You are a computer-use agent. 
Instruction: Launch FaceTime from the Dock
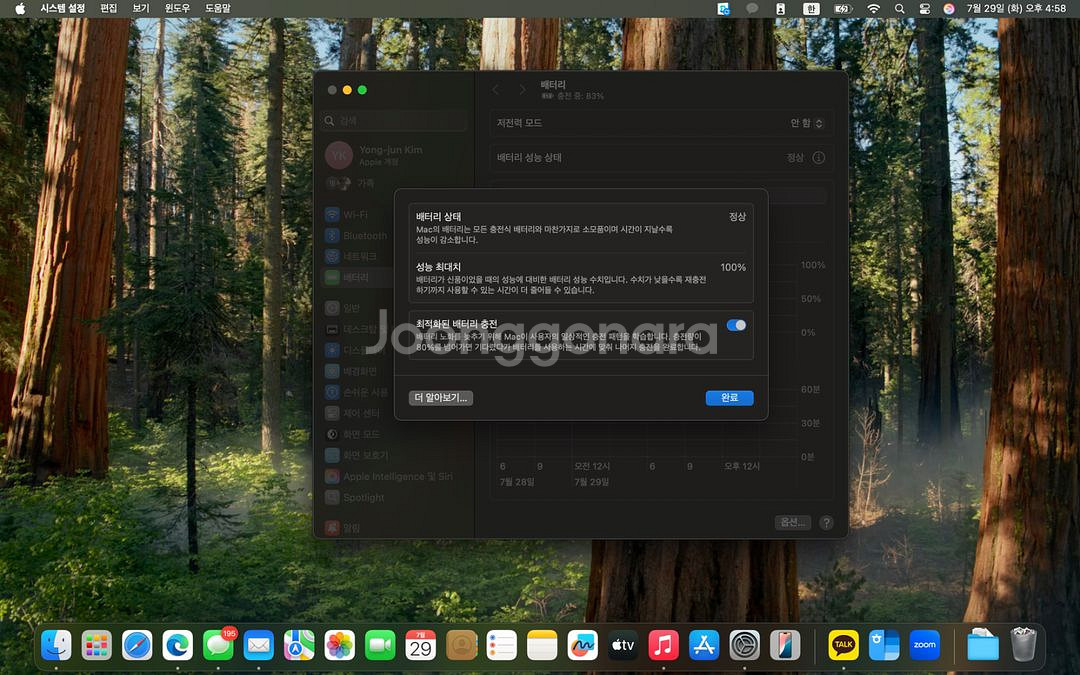click(x=380, y=645)
